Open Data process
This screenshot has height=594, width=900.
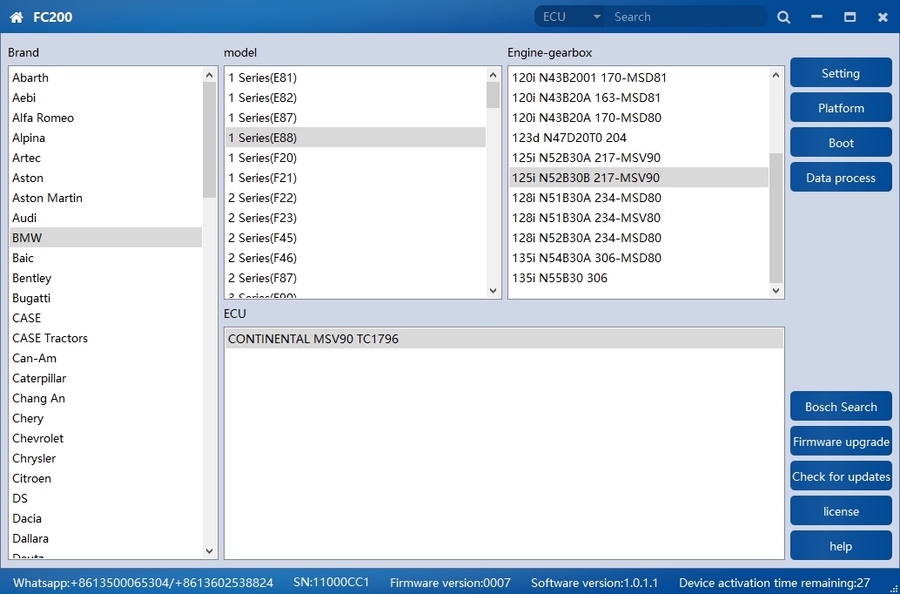[840, 178]
